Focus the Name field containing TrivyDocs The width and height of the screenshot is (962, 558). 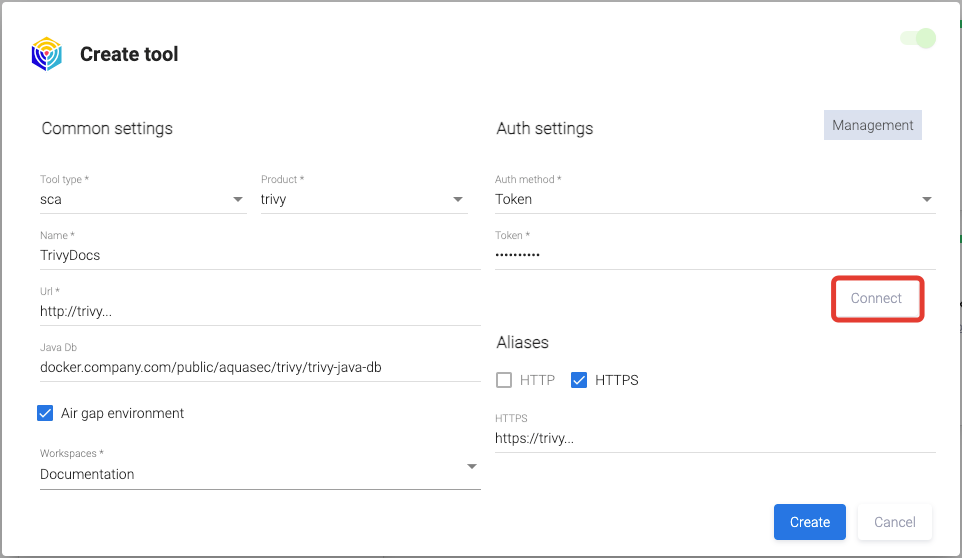[259, 255]
